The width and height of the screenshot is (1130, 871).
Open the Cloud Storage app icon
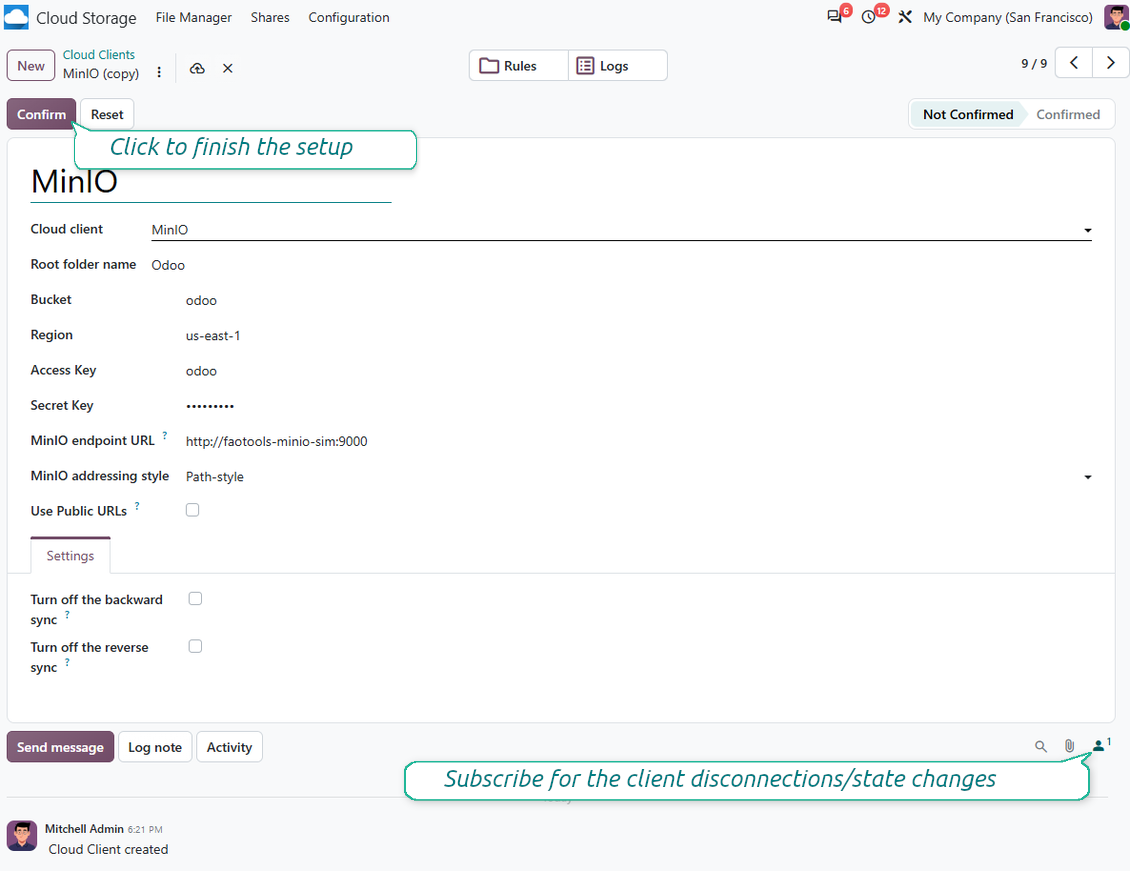click(x=16, y=17)
